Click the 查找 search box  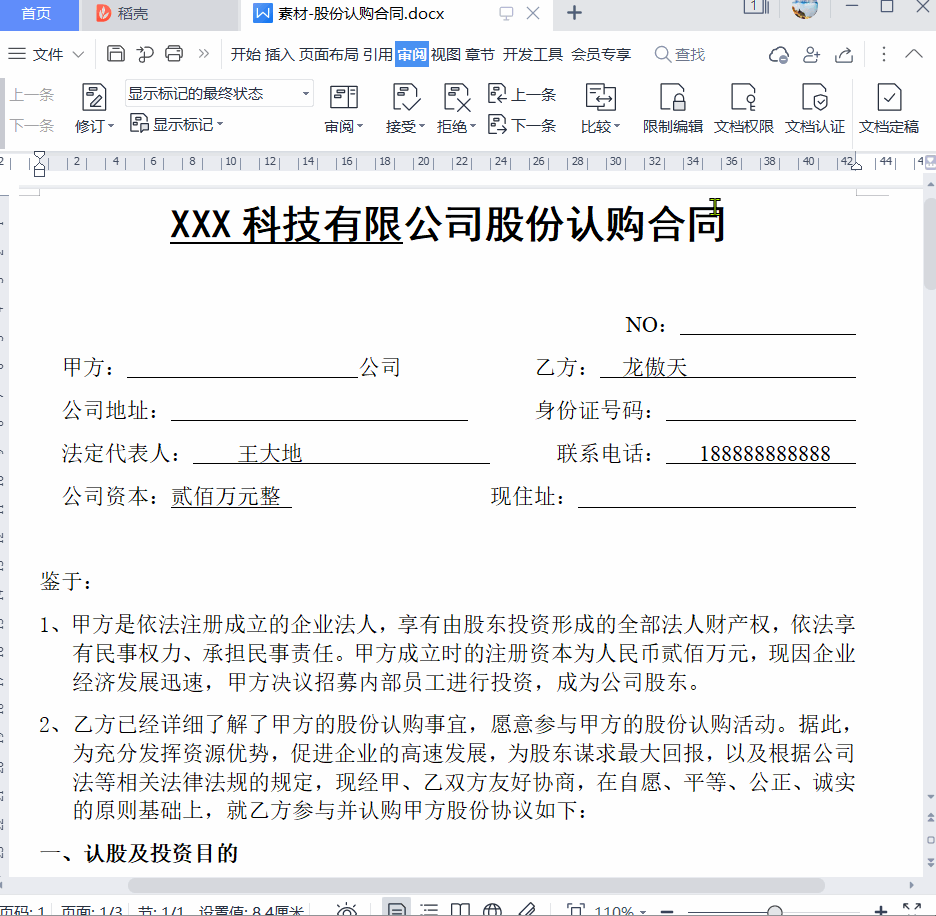click(680, 54)
